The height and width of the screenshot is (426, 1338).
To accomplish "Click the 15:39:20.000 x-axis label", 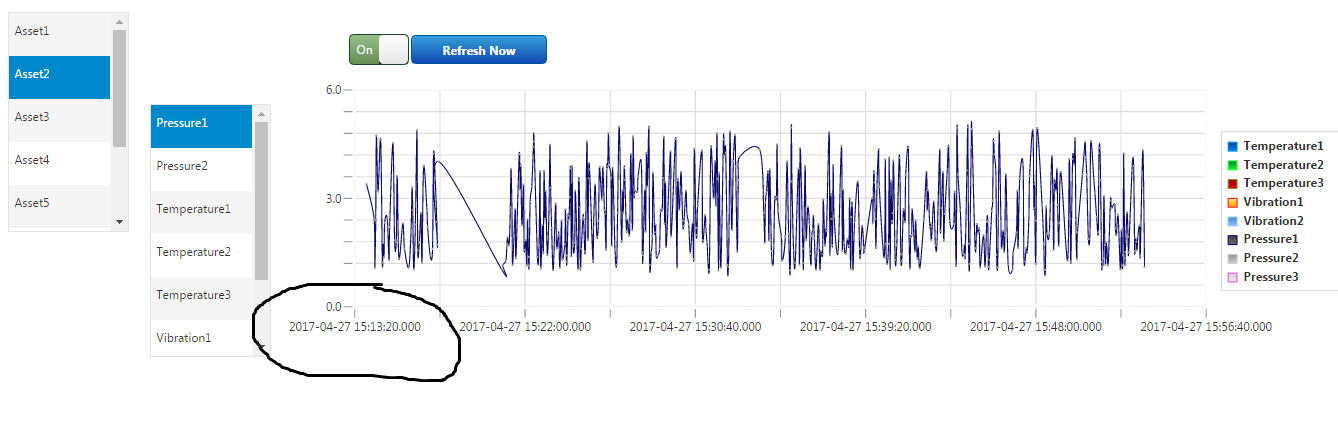I will coord(866,326).
